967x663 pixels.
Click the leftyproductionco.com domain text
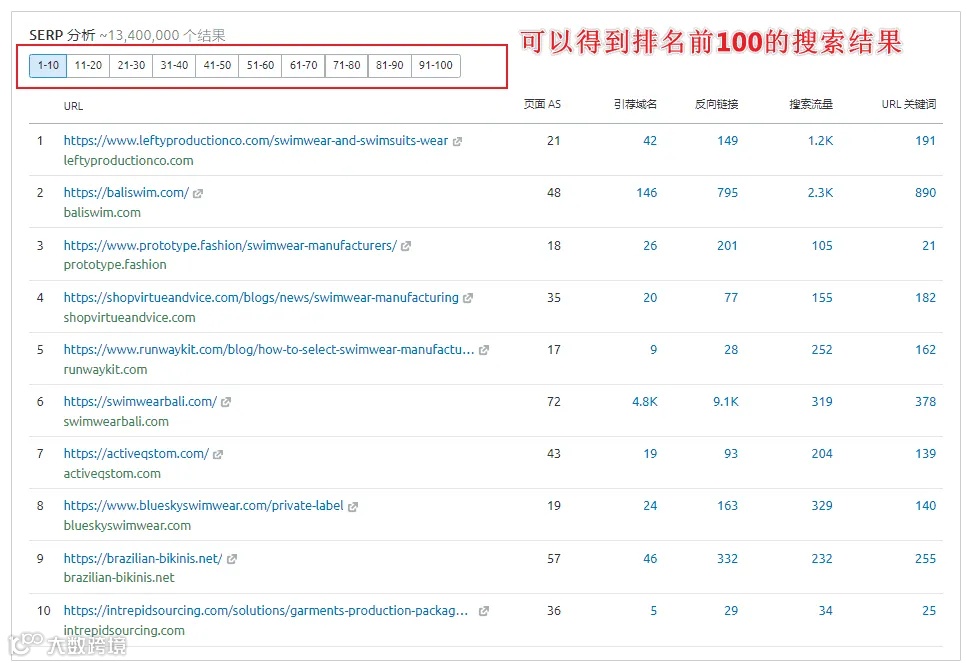128,160
